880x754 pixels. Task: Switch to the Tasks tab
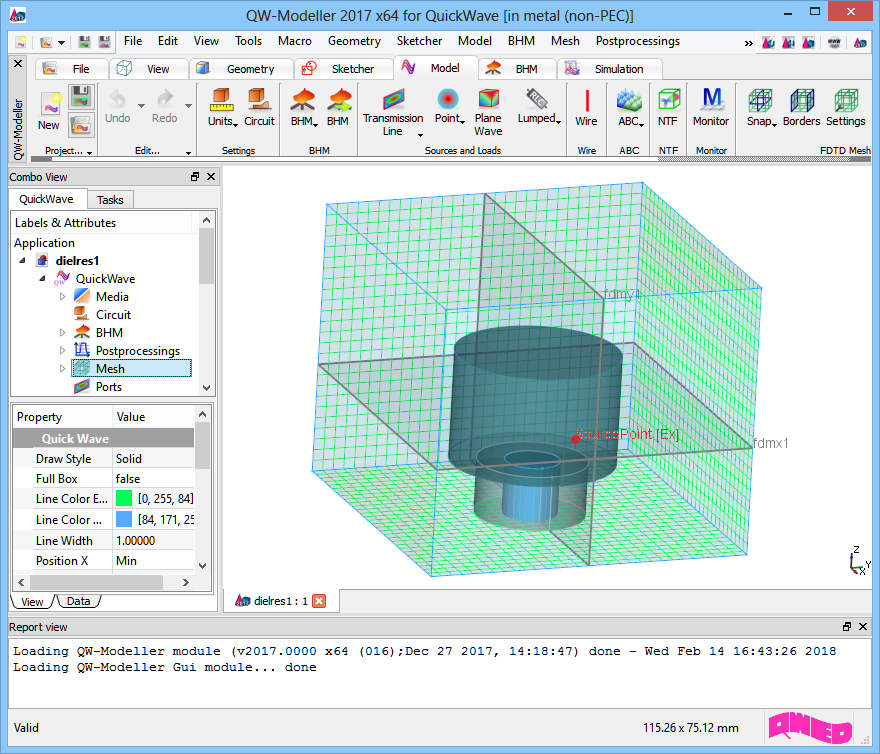110,199
